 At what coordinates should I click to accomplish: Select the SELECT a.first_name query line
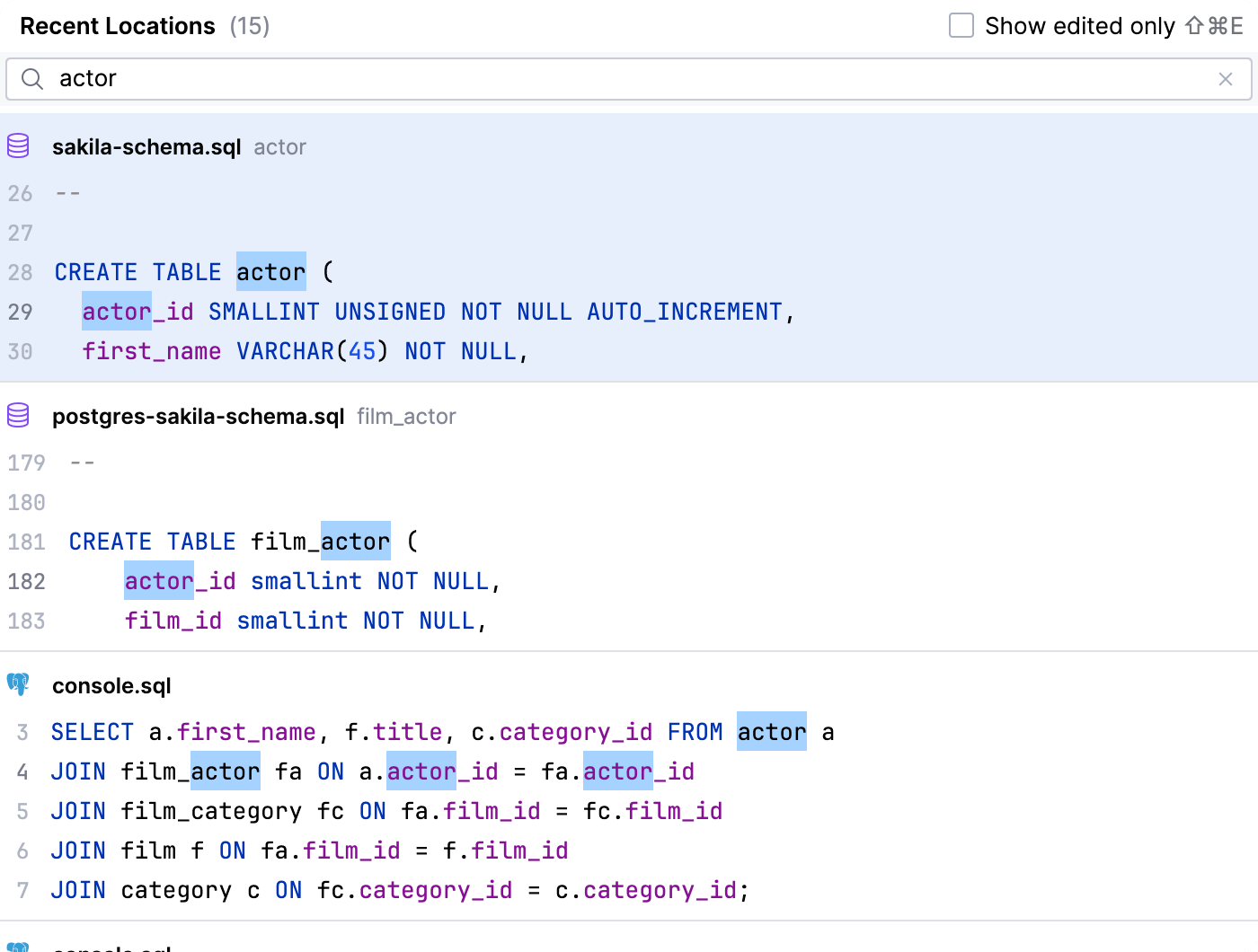tap(443, 732)
